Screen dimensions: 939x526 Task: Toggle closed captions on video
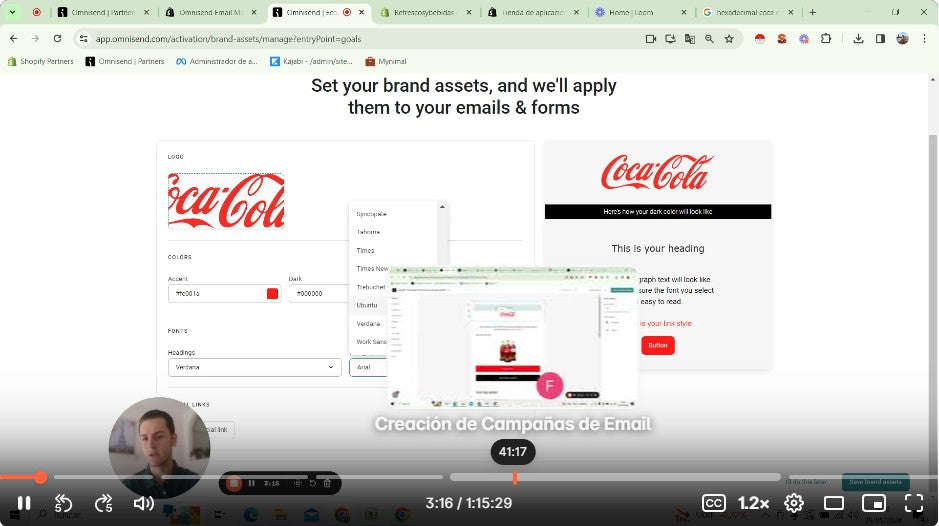point(713,503)
